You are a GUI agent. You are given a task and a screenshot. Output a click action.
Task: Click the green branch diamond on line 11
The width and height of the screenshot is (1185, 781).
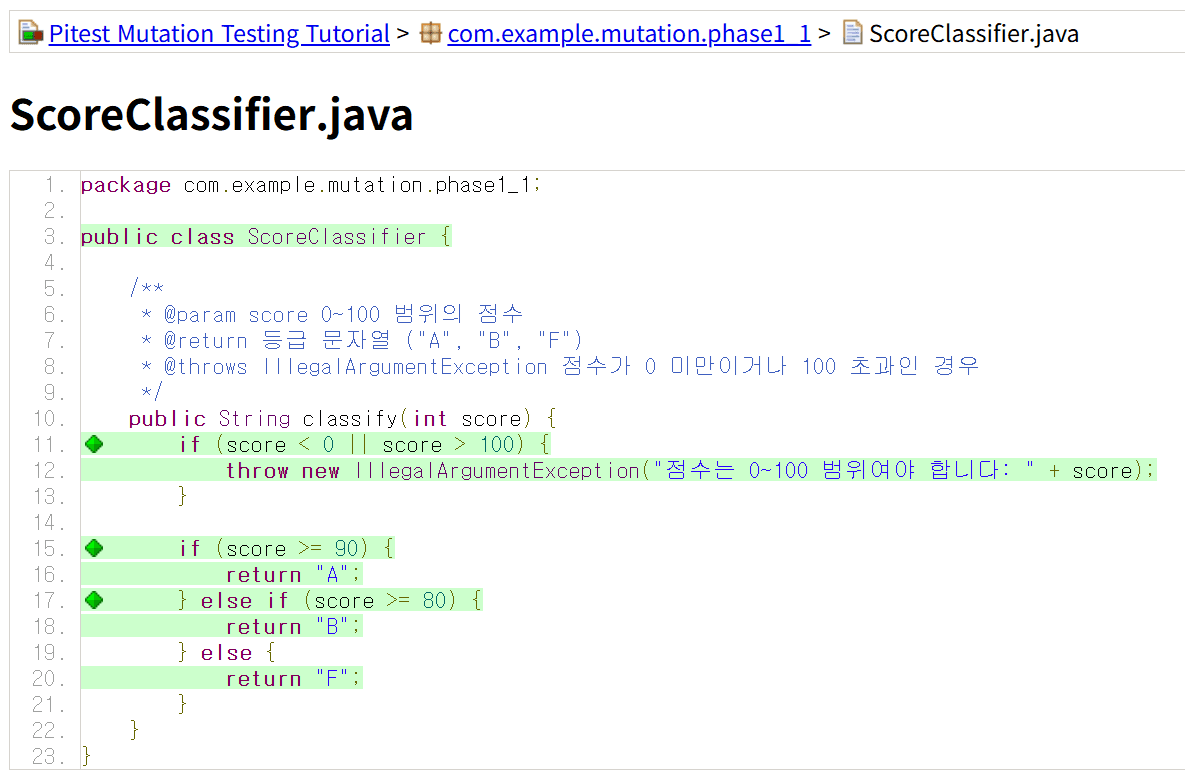click(x=94, y=444)
